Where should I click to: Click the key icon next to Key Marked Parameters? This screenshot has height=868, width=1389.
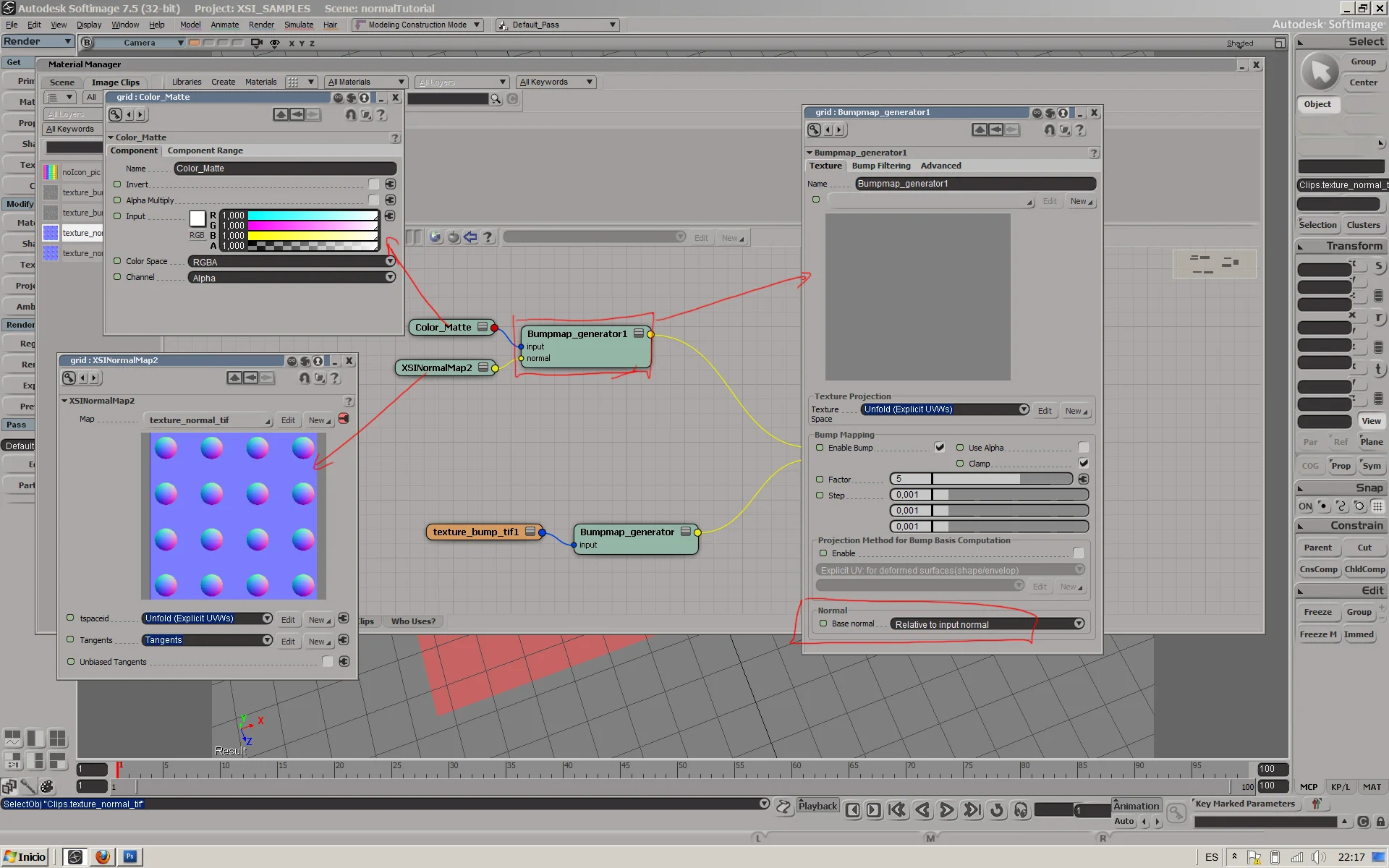click(1316, 804)
